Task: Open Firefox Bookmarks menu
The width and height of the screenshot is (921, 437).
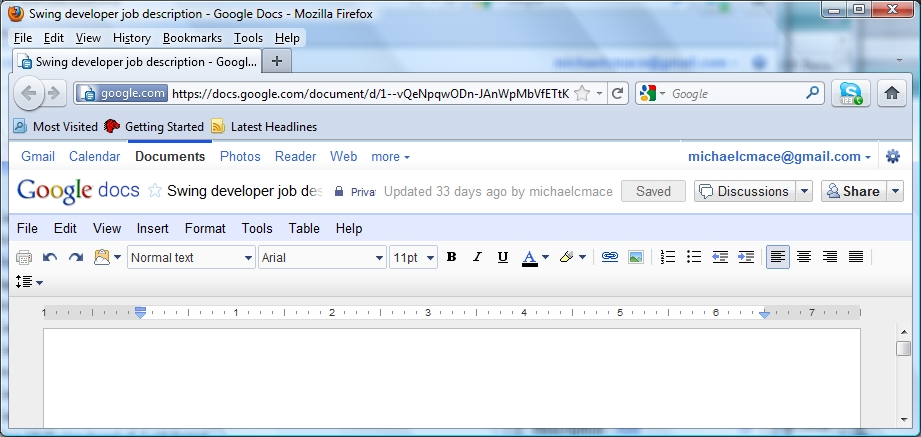Action: (x=192, y=38)
